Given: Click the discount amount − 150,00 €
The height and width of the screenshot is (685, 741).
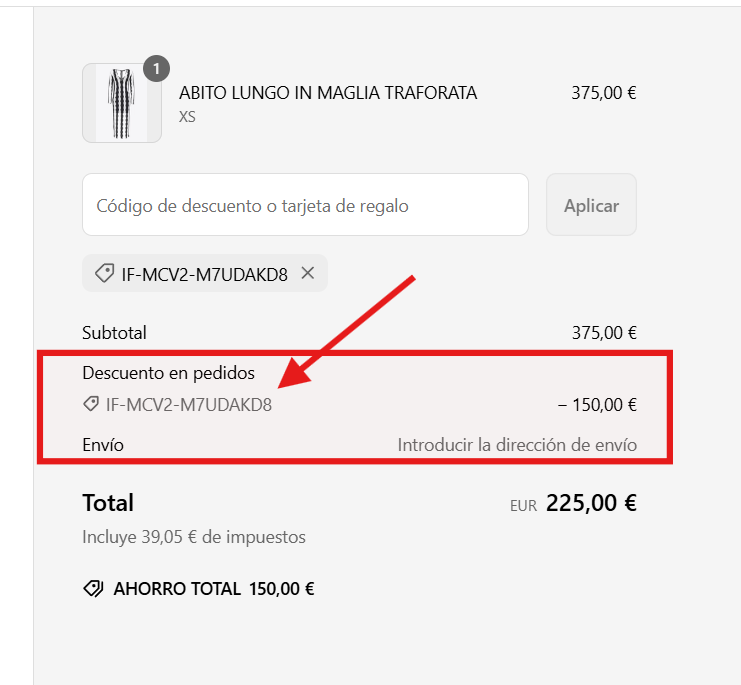Looking at the screenshot, I should pos(597,405).
